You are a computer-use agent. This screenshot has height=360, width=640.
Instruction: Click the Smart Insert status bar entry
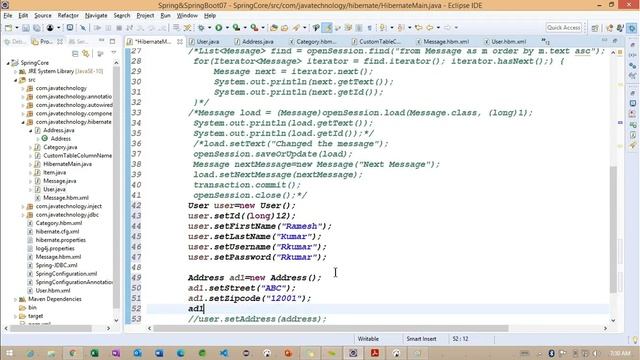pos(421,339)
